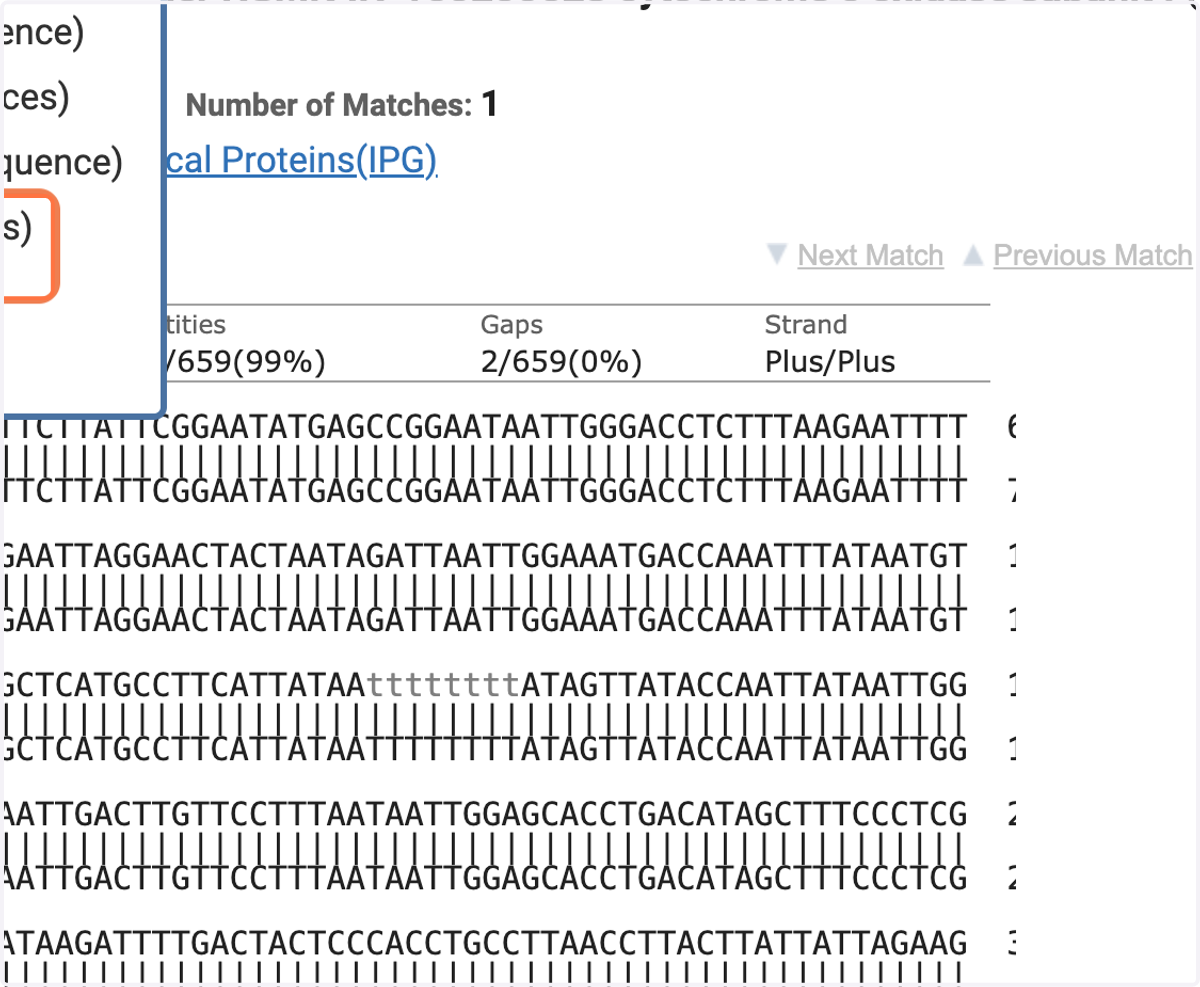Select the 'Number of Matches: 1' text
The height and width of the screenshot is (987, 1200).
tap(342, 104)
